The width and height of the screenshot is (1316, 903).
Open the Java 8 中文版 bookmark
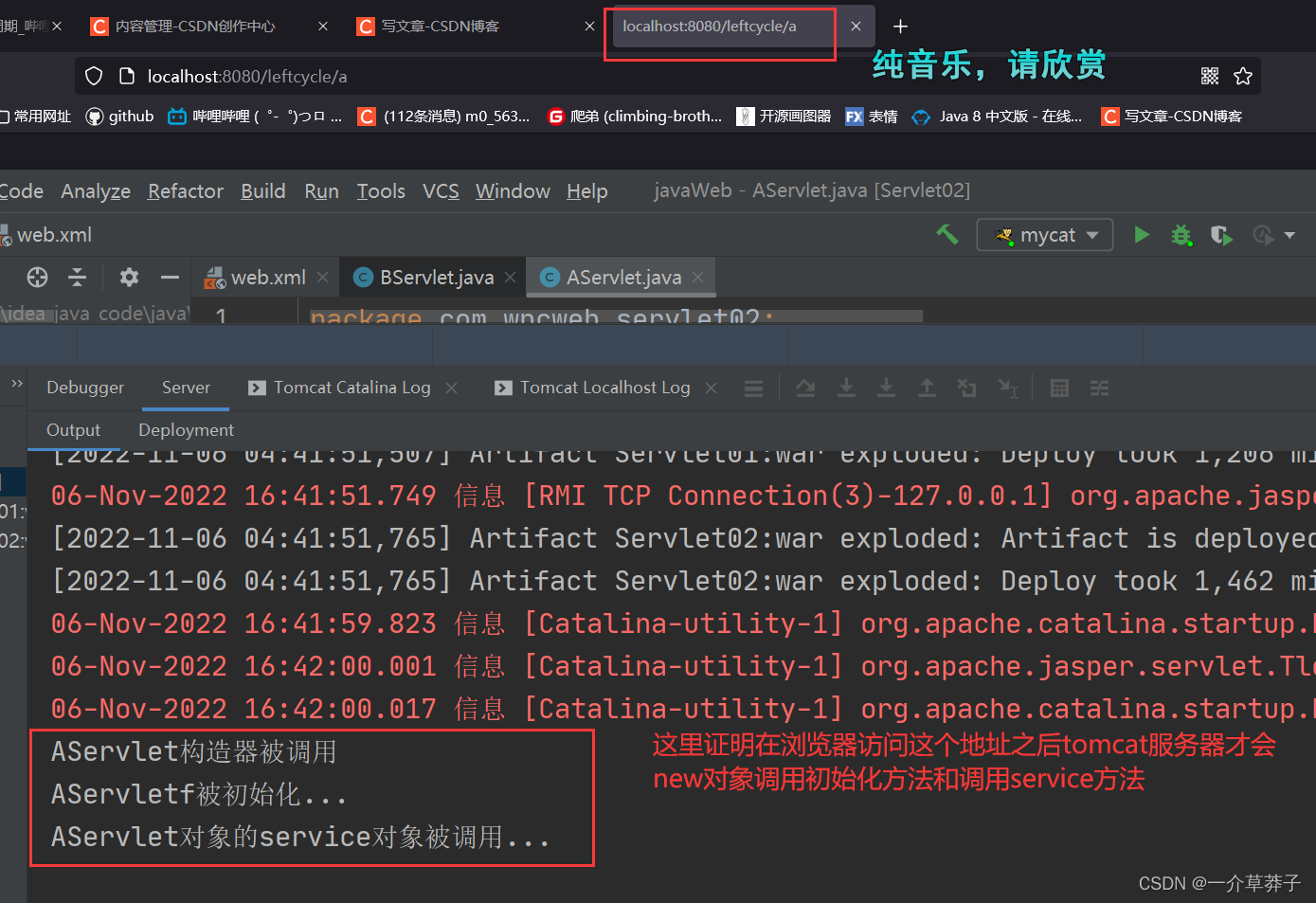click(x=997, y=116)
